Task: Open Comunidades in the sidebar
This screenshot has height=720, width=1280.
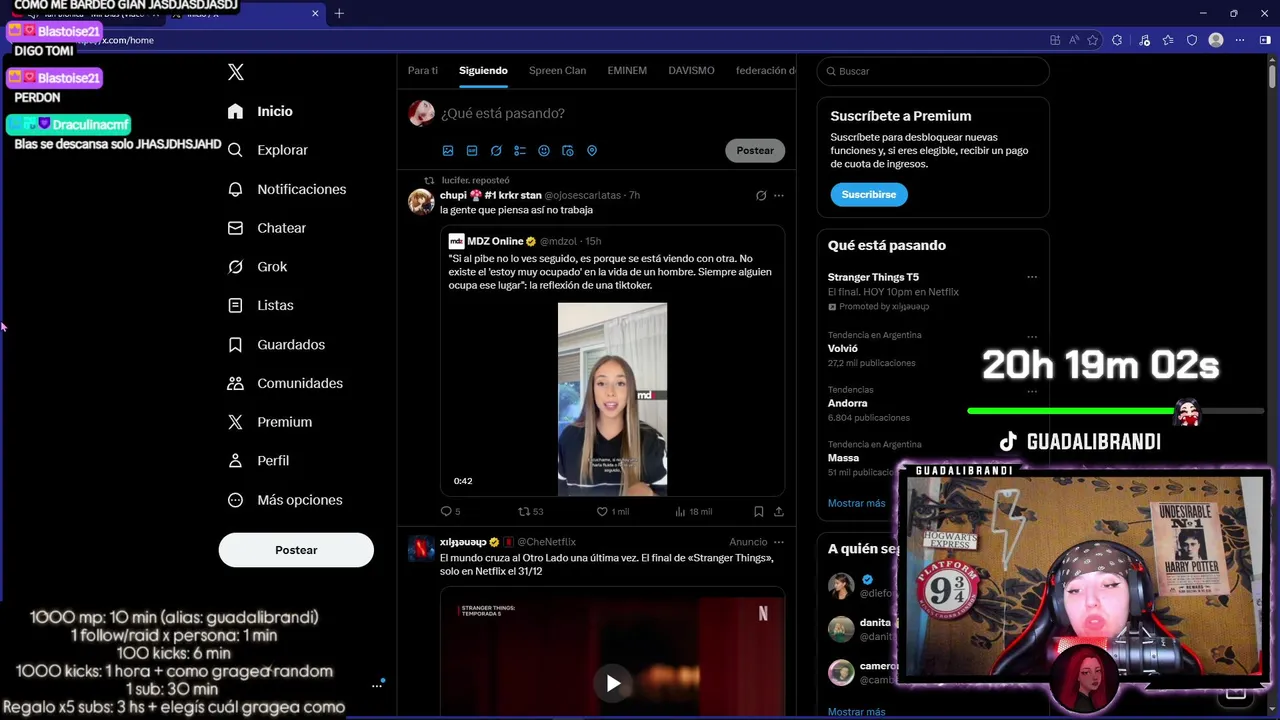Action: tap(286, 383)
